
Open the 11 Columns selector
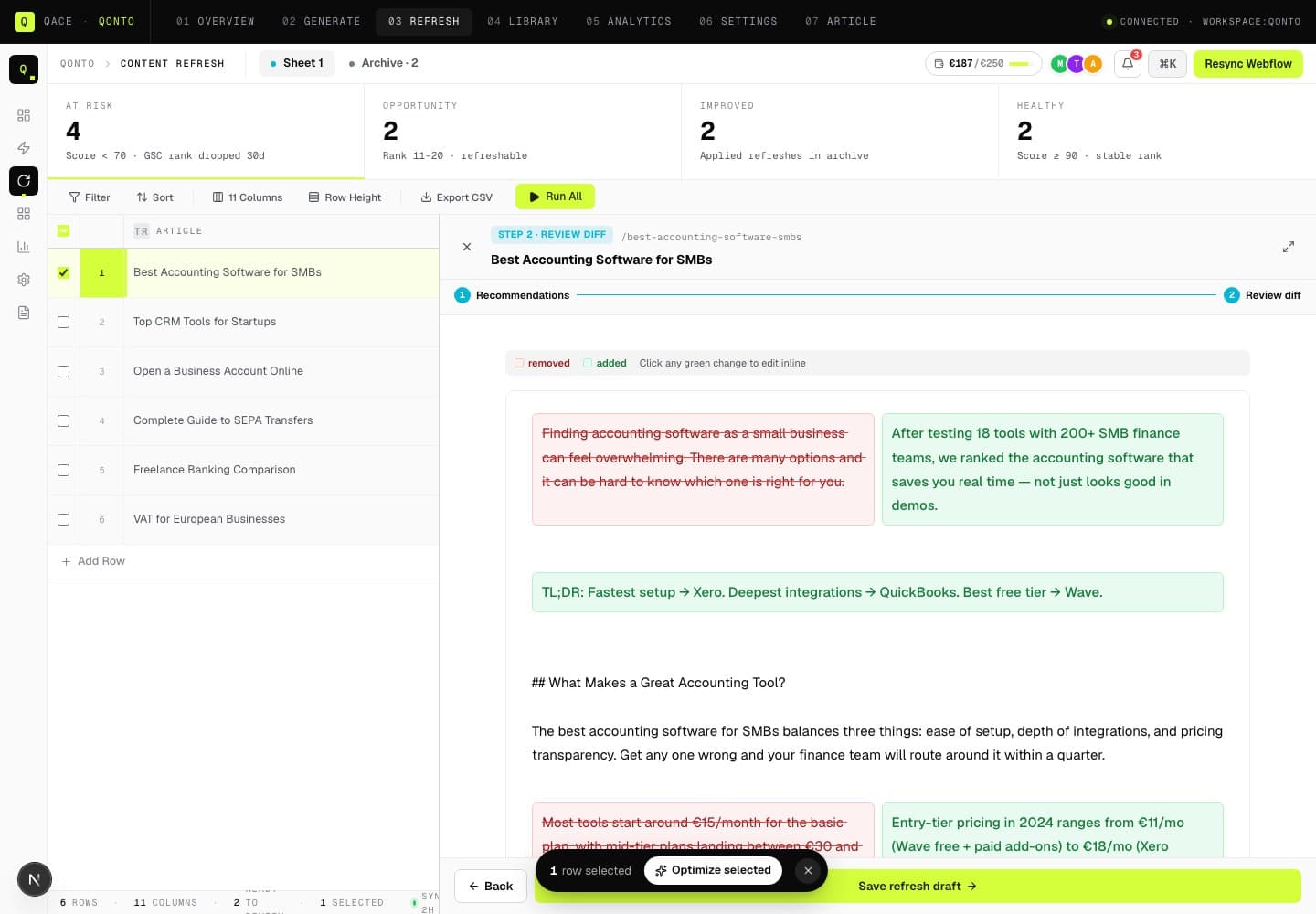point(248,197)
